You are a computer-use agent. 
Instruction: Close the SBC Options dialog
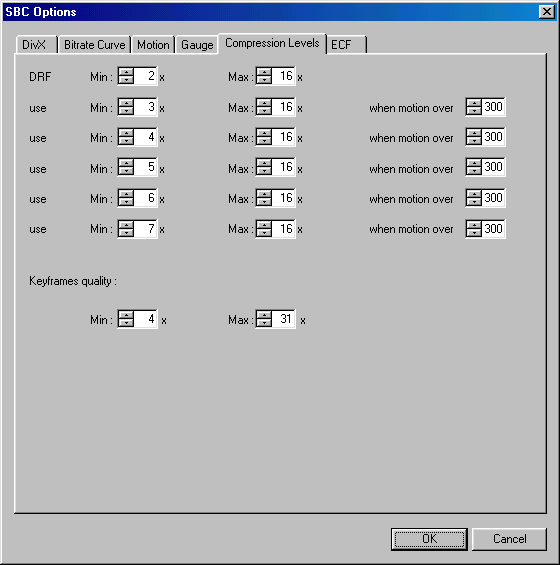(x=547, y=12)
